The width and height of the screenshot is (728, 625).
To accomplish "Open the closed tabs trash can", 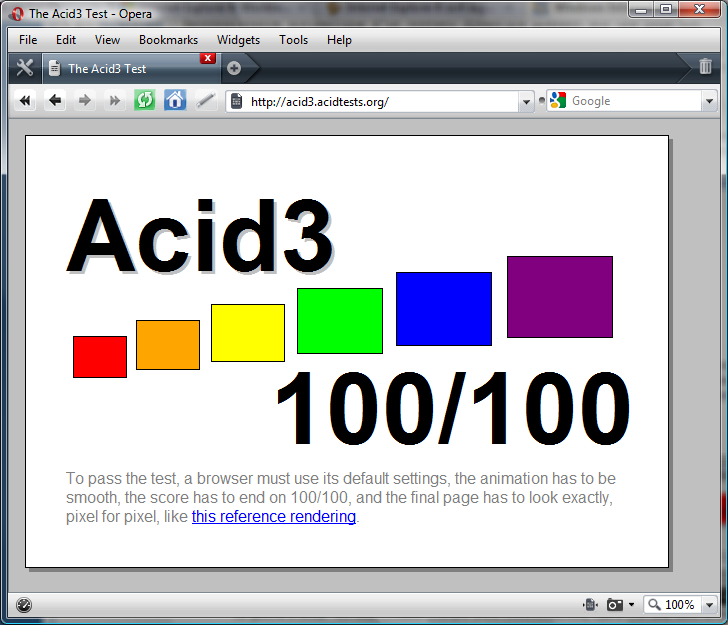I will coord(705,67).
